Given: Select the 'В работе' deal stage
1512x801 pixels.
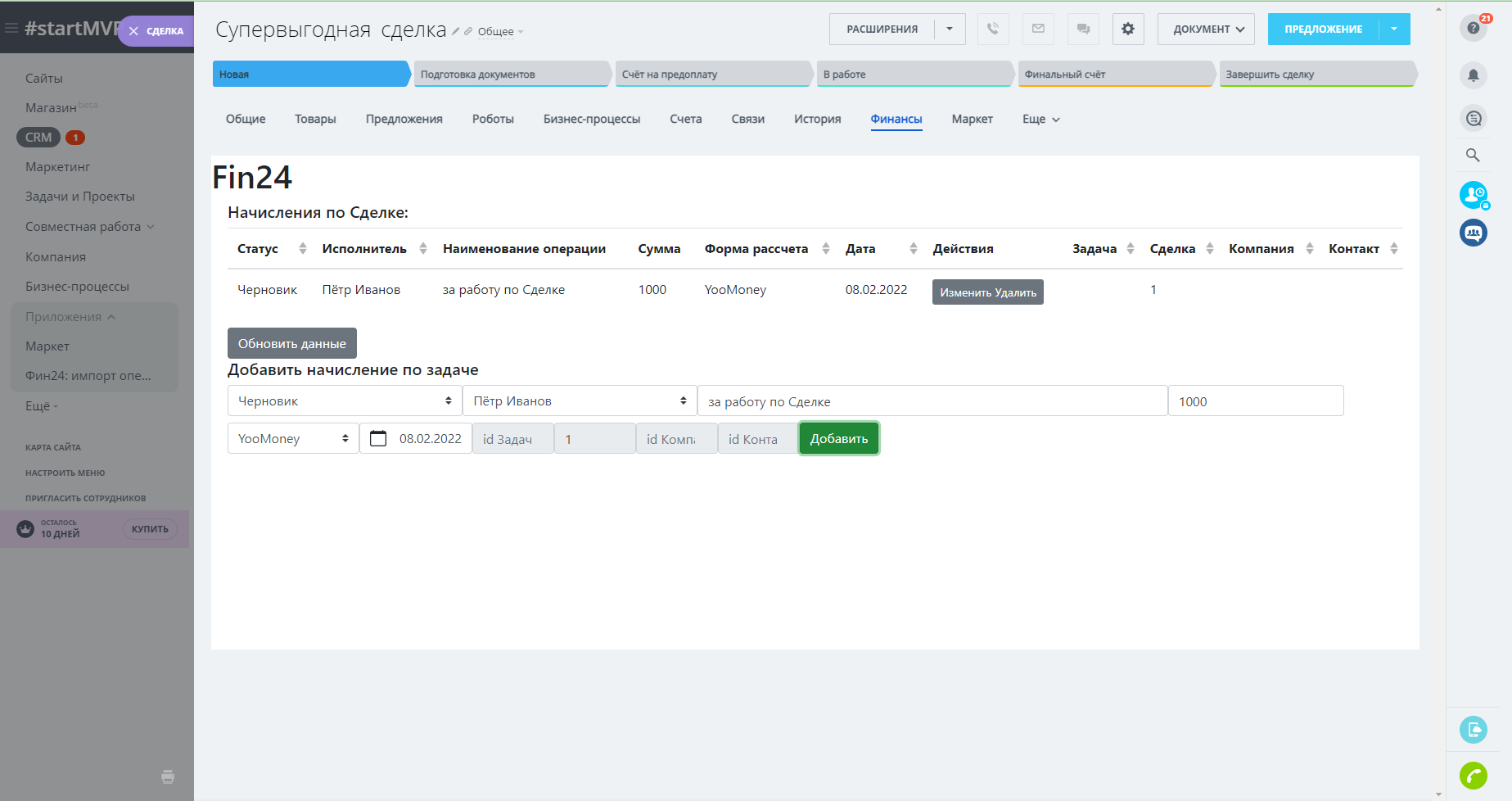Looking at the screenshot, I should pos(913,74).
